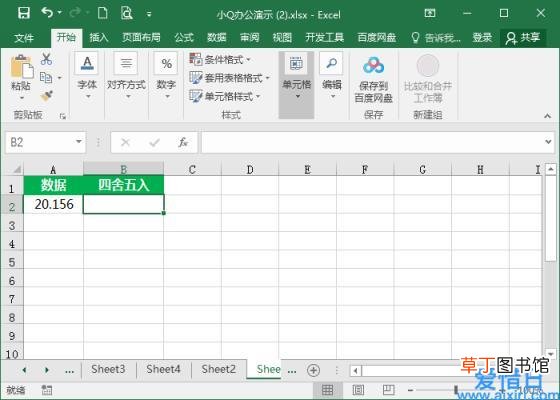Click the Undo arrow icon
Screen dimensions: 560x400
pos(47,13)
